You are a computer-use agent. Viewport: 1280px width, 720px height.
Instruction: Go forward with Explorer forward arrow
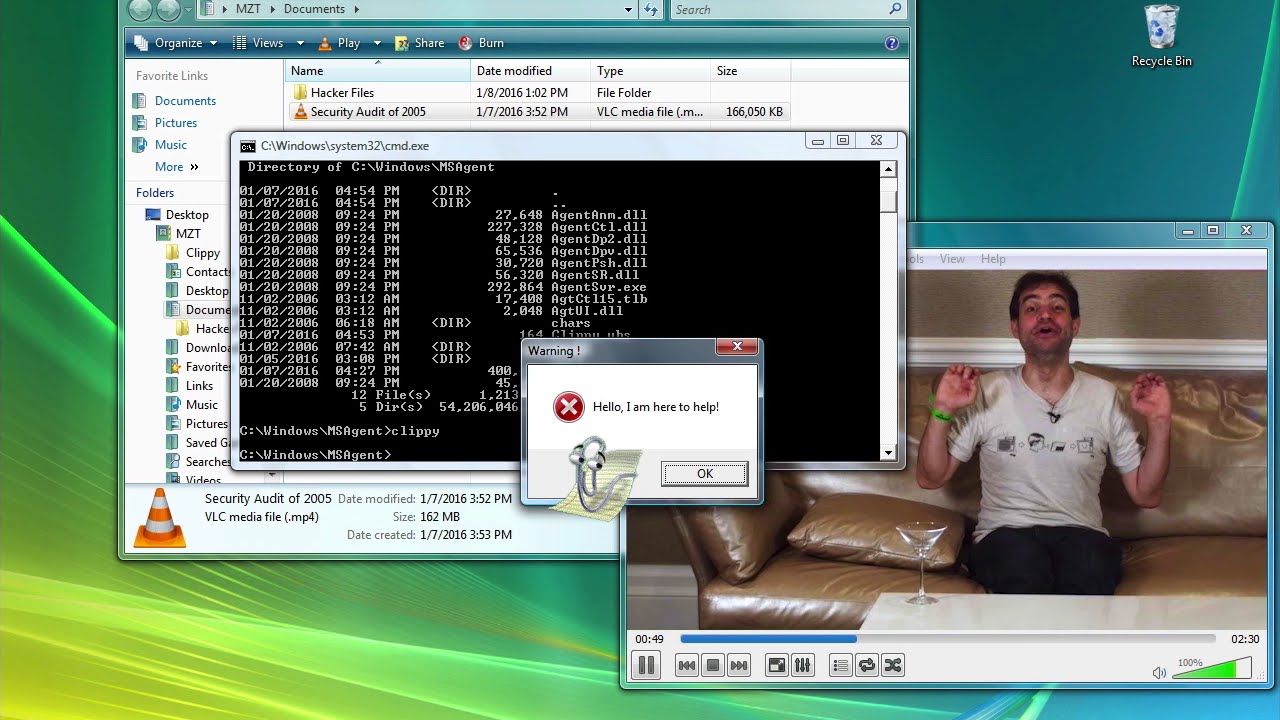(x=167, y=10)
